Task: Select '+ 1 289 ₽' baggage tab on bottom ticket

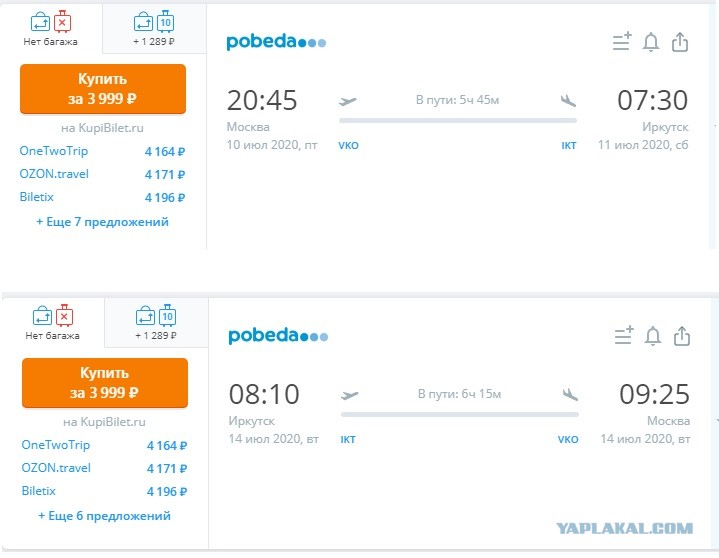Action: [156, 322]
